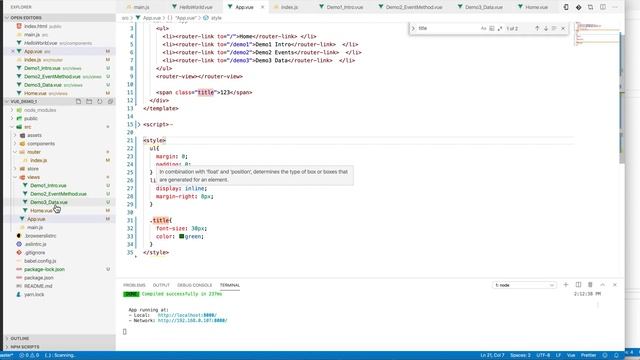Open the localhost:8080 link in terminal
Viewport: 640px width, 360px height.
point(187,315)
